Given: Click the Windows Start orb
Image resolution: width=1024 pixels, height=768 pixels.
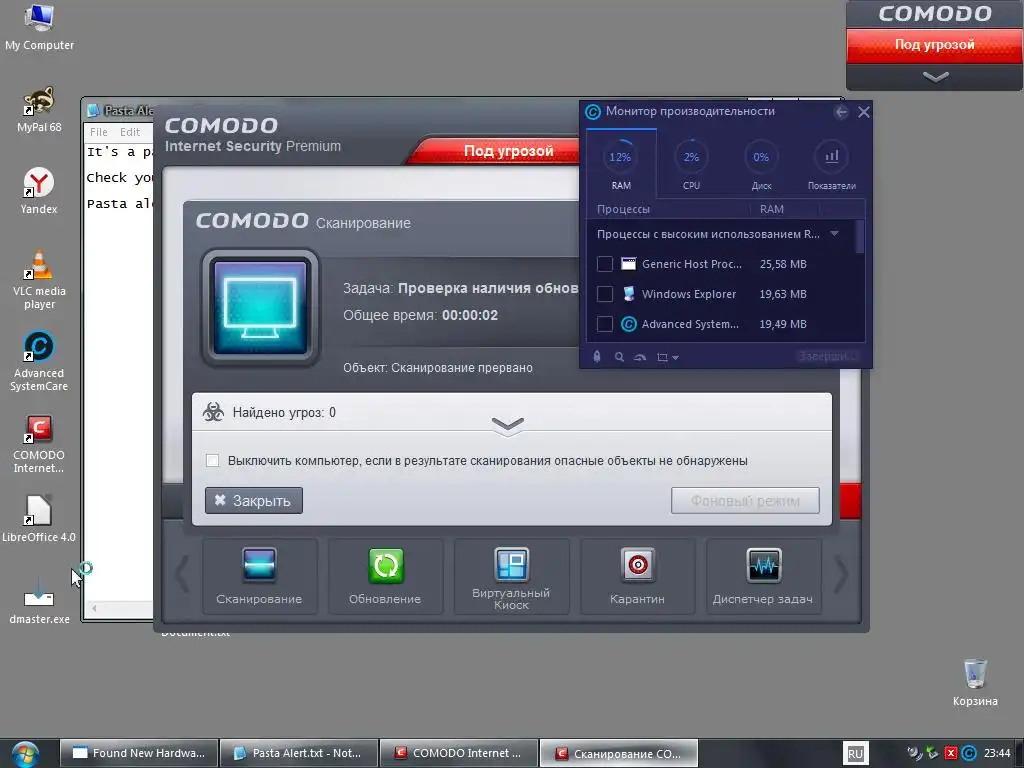Looking at the screenshot, I should [25, 754].
